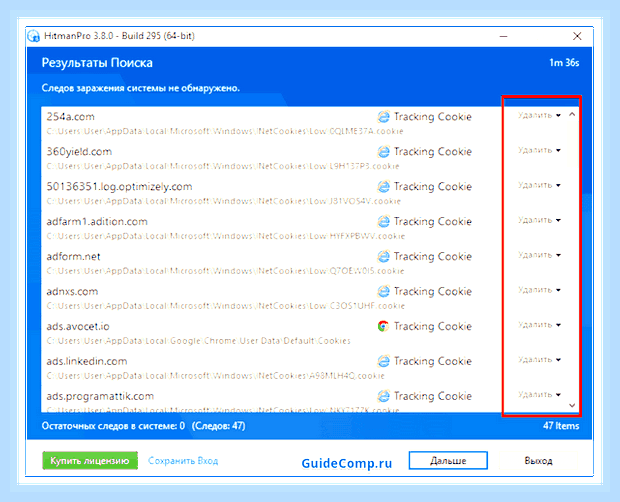Expand Удалить action for adfarm1.adition.com

tap(539, 220)
